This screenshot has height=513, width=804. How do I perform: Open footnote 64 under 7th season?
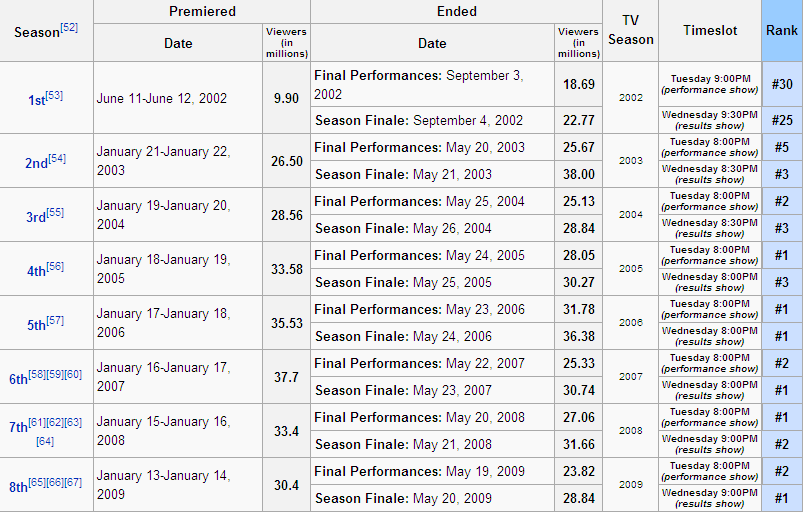click(45, 441)
